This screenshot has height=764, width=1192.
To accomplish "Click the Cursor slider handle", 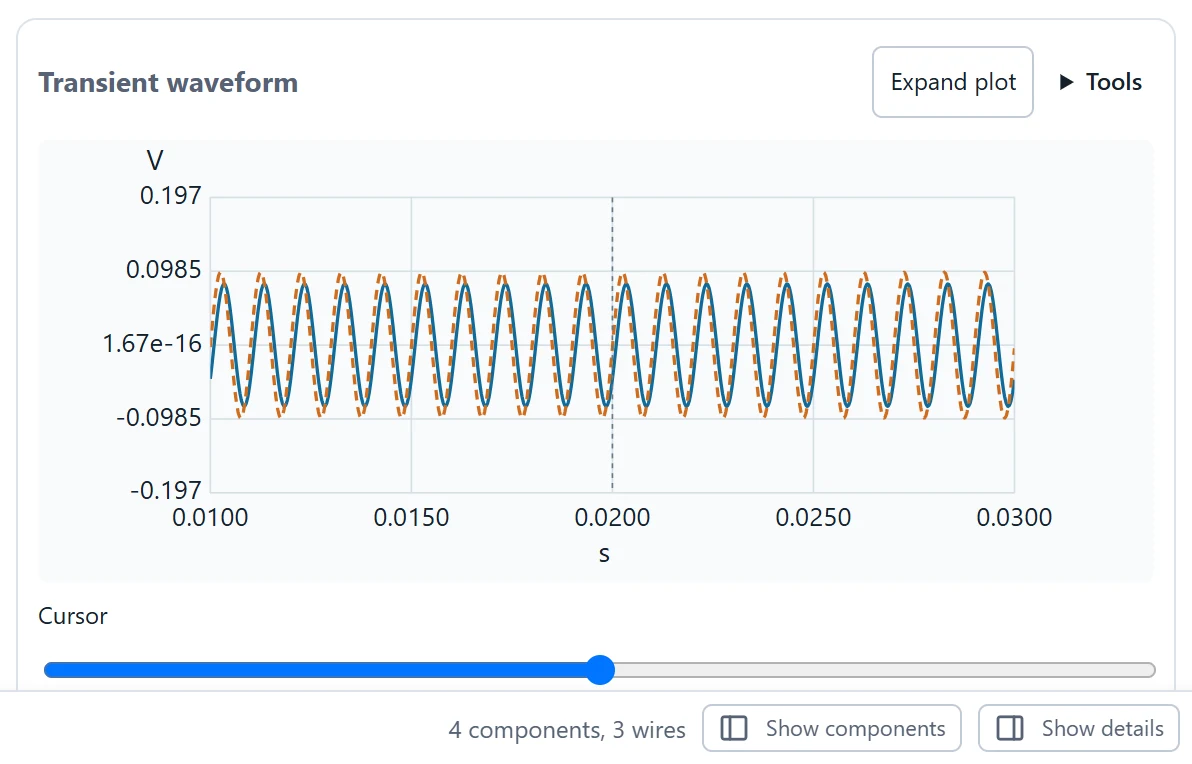I will point(601,670).
